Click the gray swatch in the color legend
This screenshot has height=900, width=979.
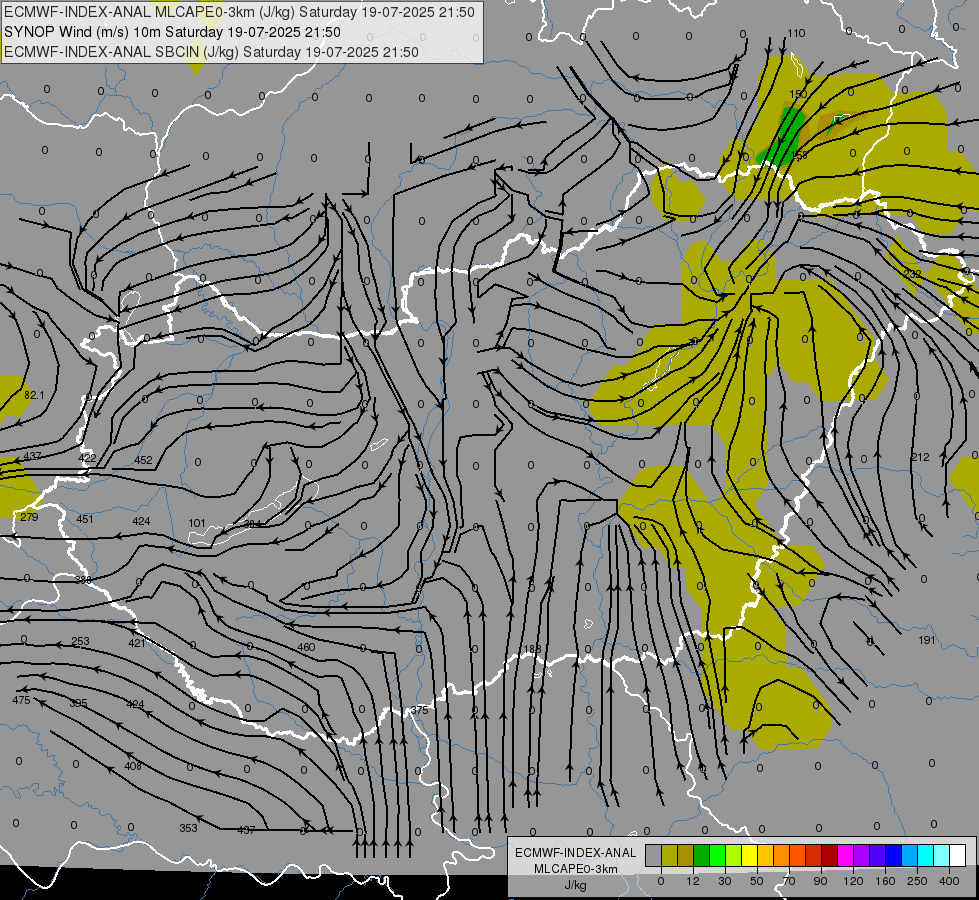coord(654,855)
